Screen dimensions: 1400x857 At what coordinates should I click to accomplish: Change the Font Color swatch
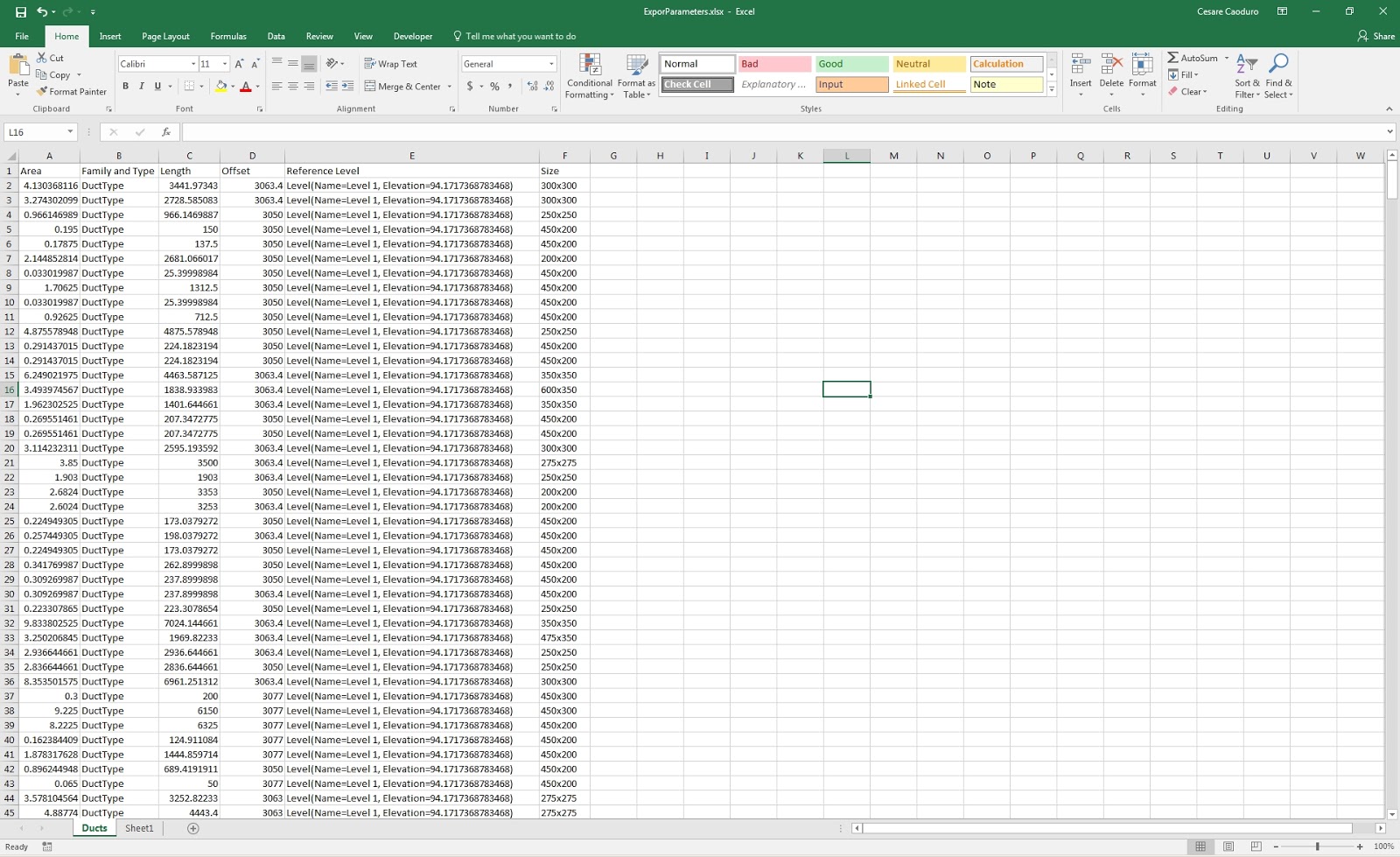tap(245, 86)
